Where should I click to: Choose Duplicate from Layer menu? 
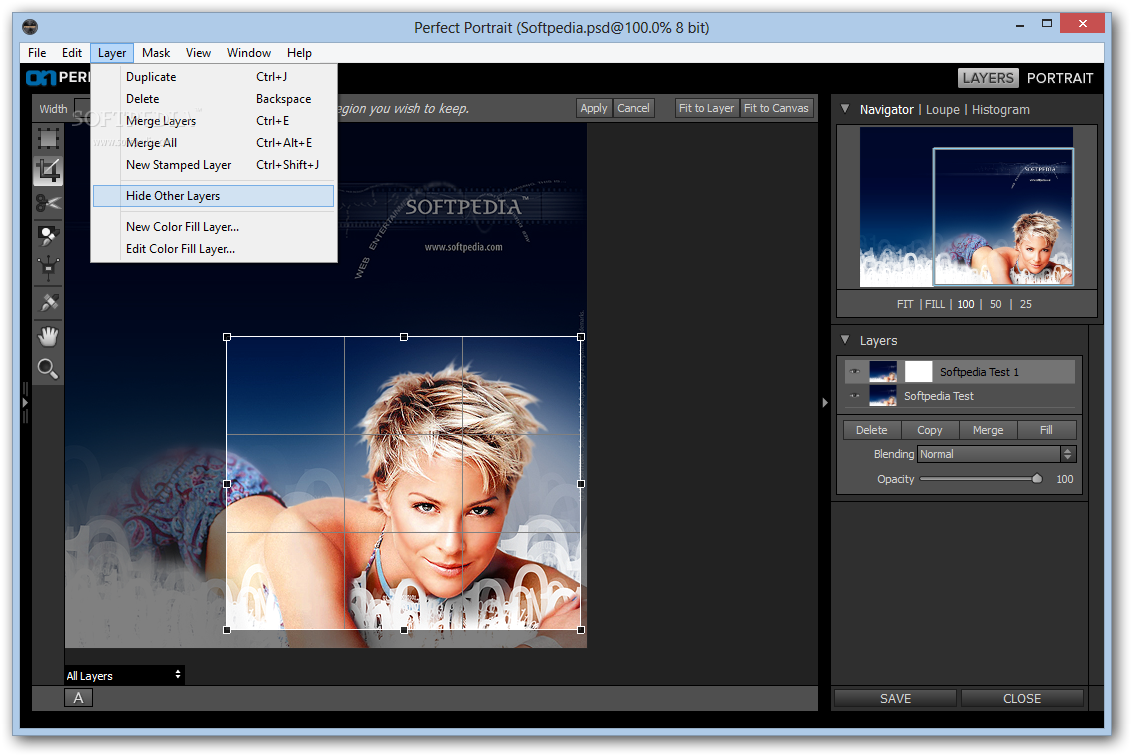pos(214,77)
